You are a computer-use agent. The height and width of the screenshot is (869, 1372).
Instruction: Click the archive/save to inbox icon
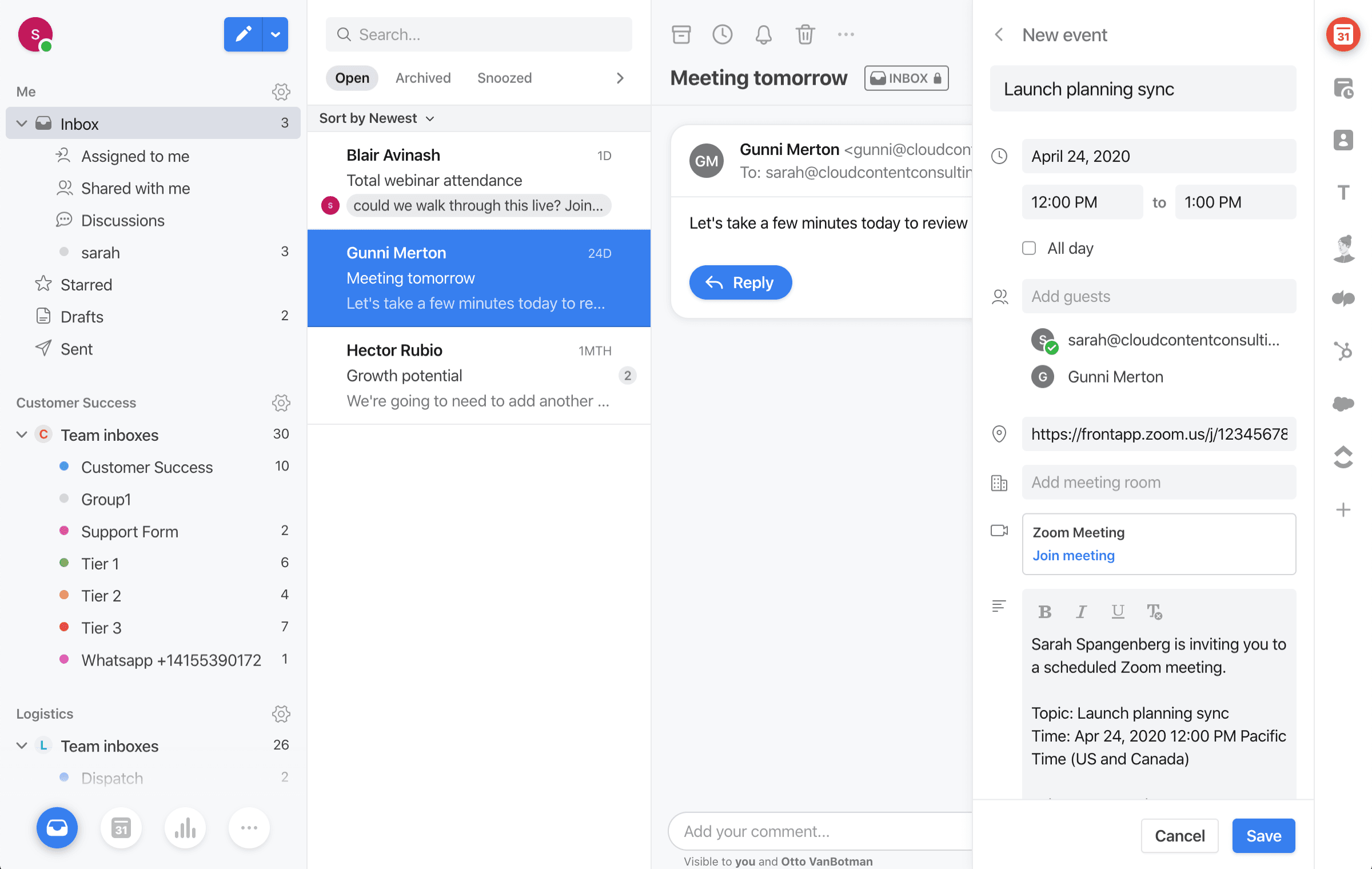(x=681, y=34)
